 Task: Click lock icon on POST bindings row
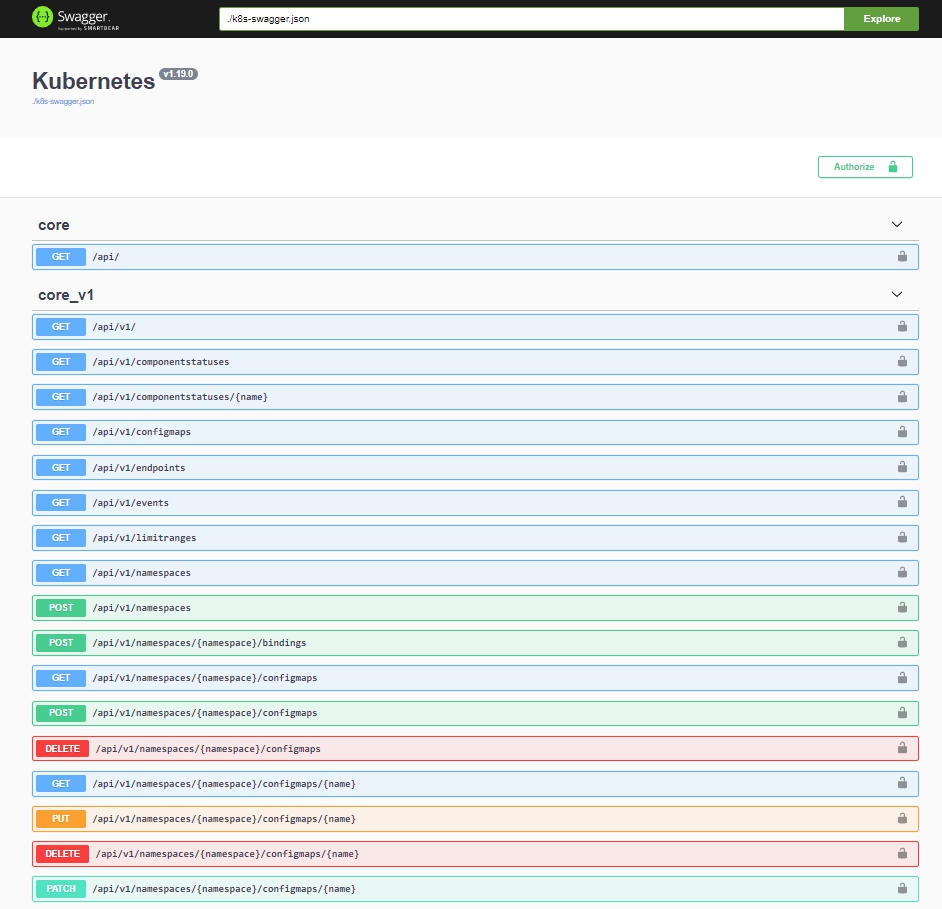point(902,643)
